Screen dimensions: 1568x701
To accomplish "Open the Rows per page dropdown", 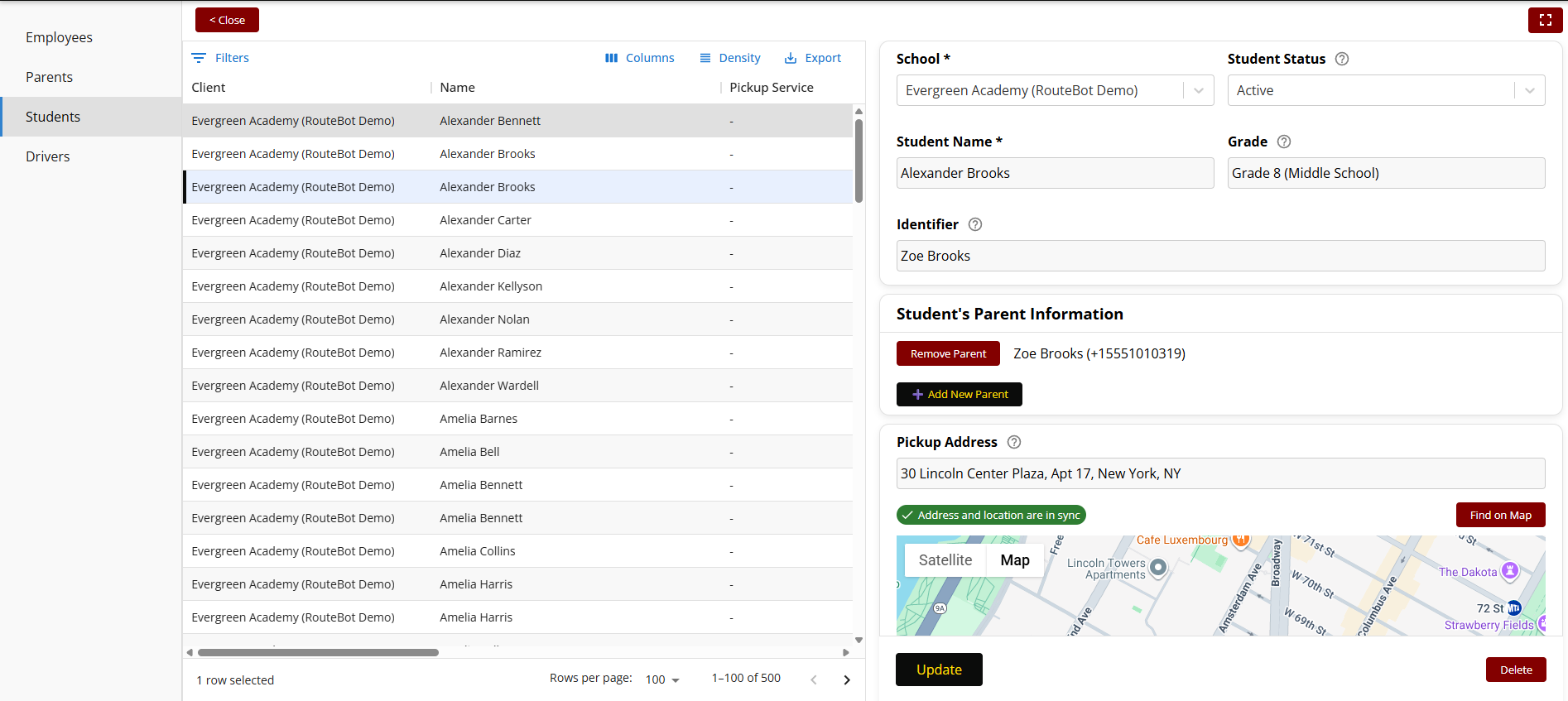I will tap(662, 679).
